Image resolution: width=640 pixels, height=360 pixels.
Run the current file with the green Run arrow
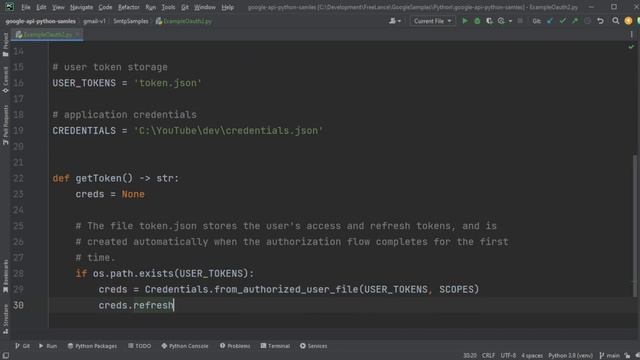click(x=464, y=21)
